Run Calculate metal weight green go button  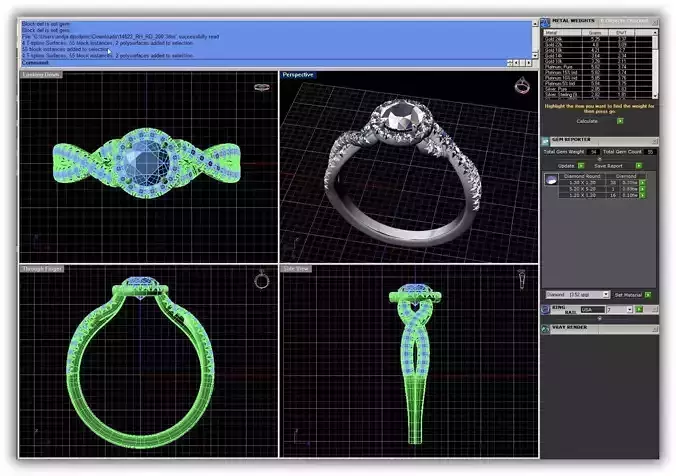click(x=620, y=121)
